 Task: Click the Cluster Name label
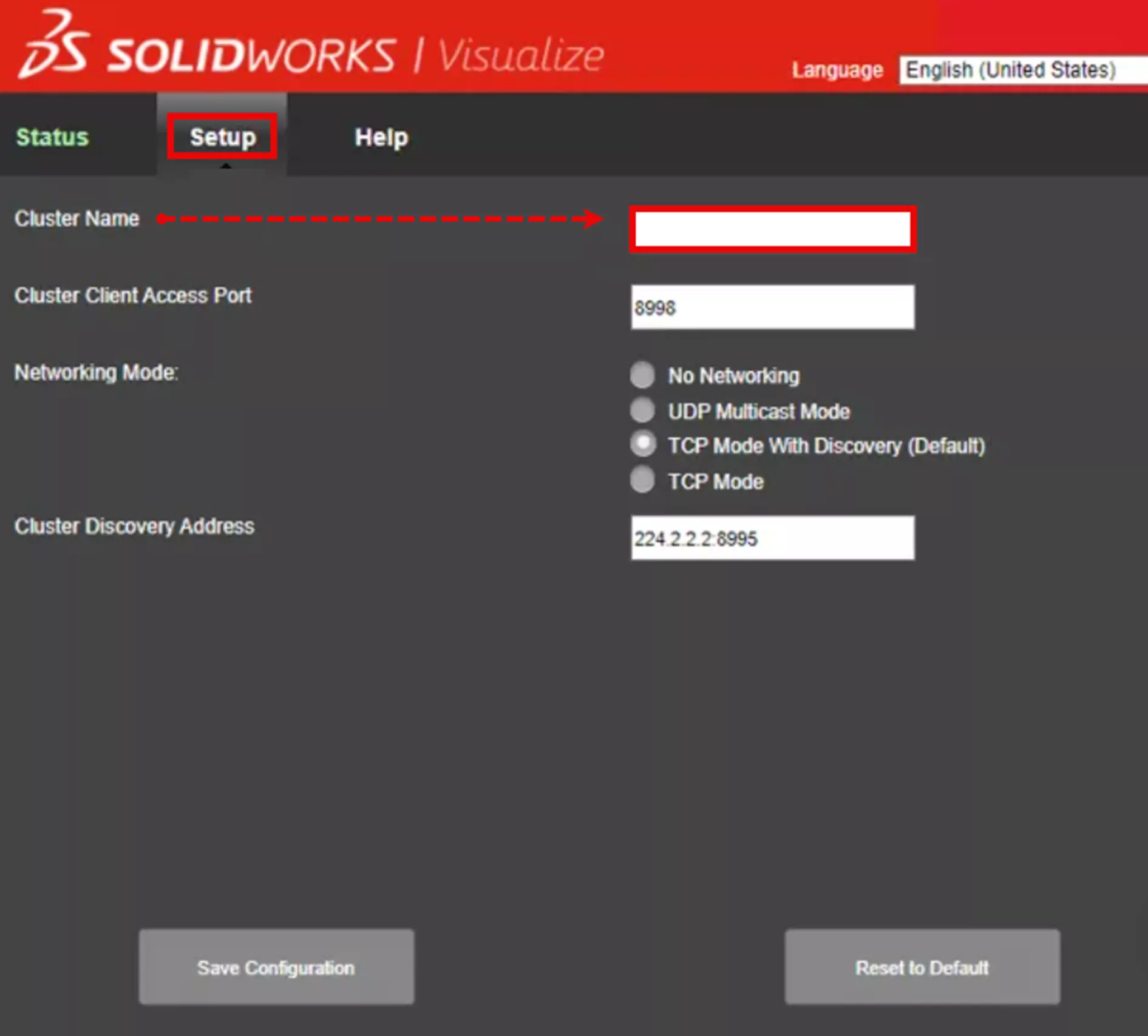click(x=77, y=219)
